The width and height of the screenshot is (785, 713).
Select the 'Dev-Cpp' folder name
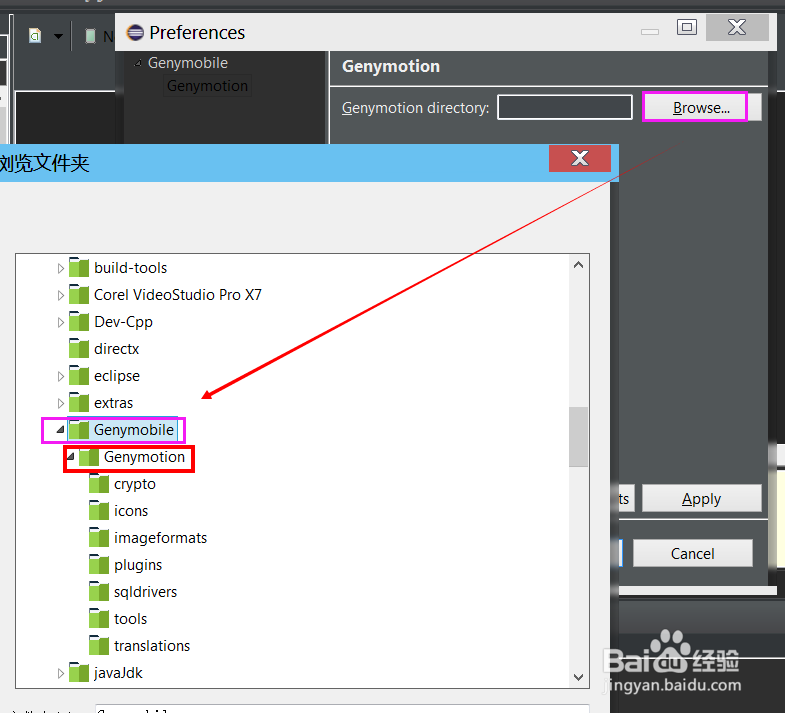click(x=123, y=322)
